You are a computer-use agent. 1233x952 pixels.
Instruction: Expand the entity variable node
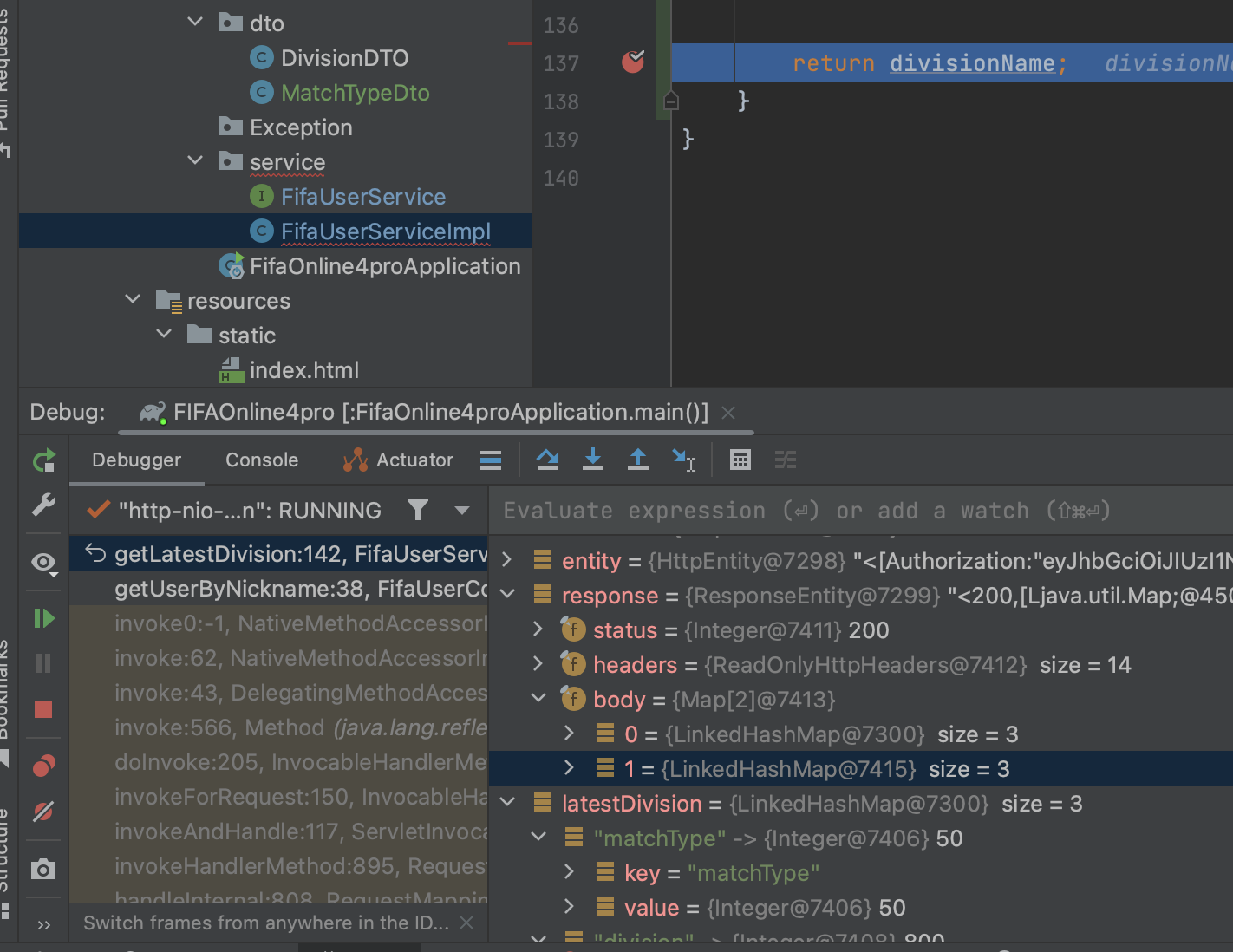[x=507, y=560]
